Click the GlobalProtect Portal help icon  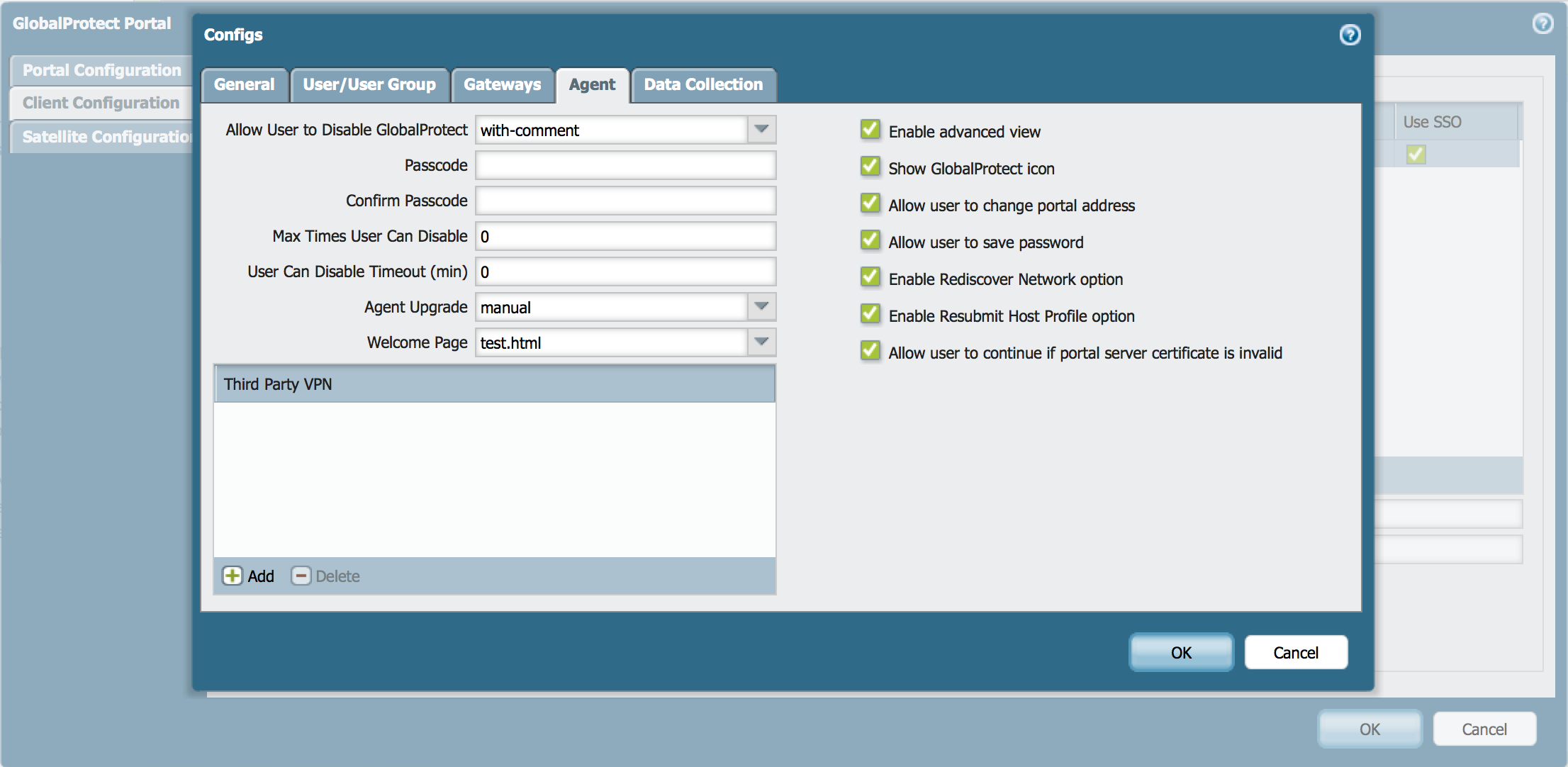(1542, 23)
